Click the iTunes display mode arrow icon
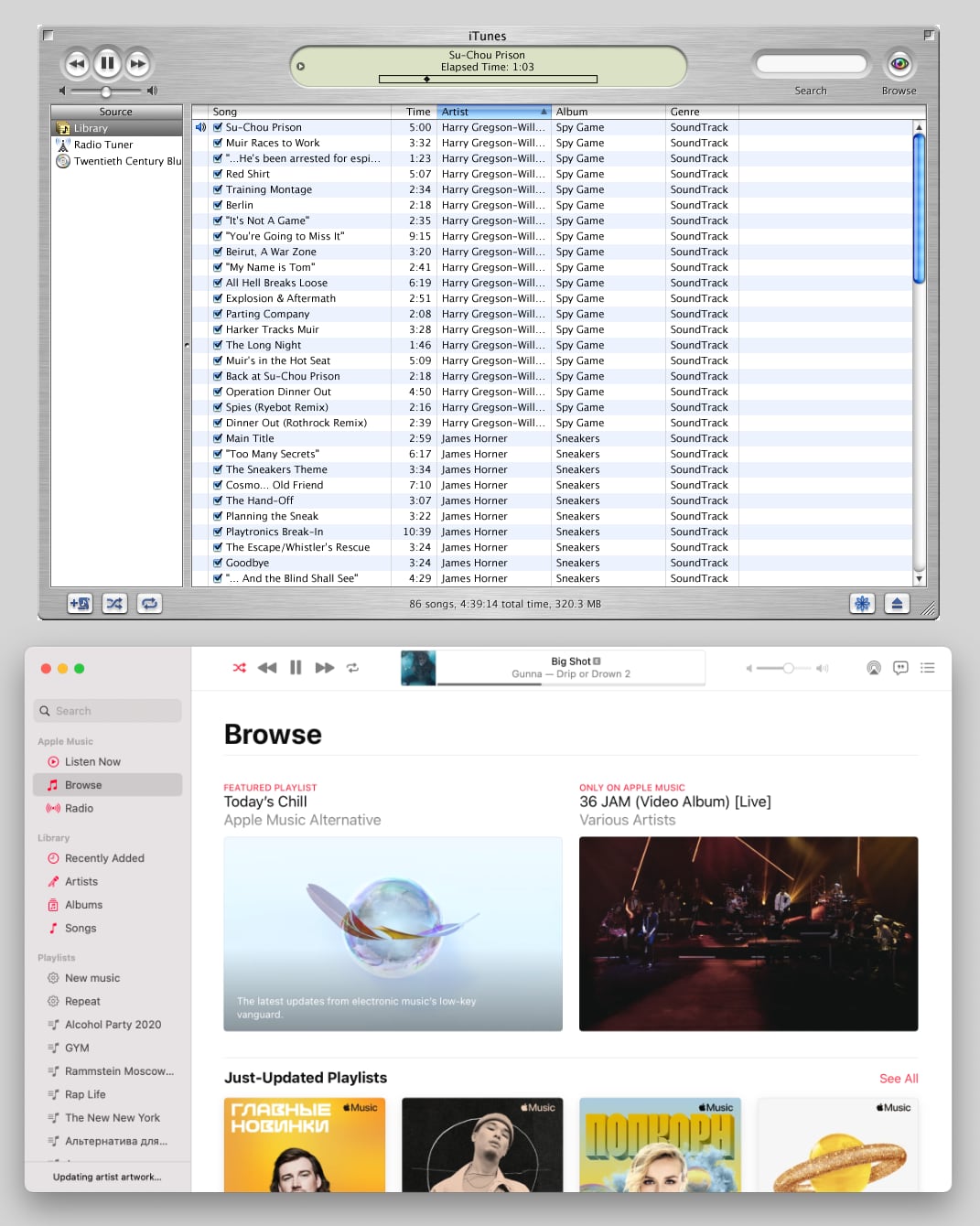The image size is (980, 1226). pyautogui.click(x=300, y=66)
